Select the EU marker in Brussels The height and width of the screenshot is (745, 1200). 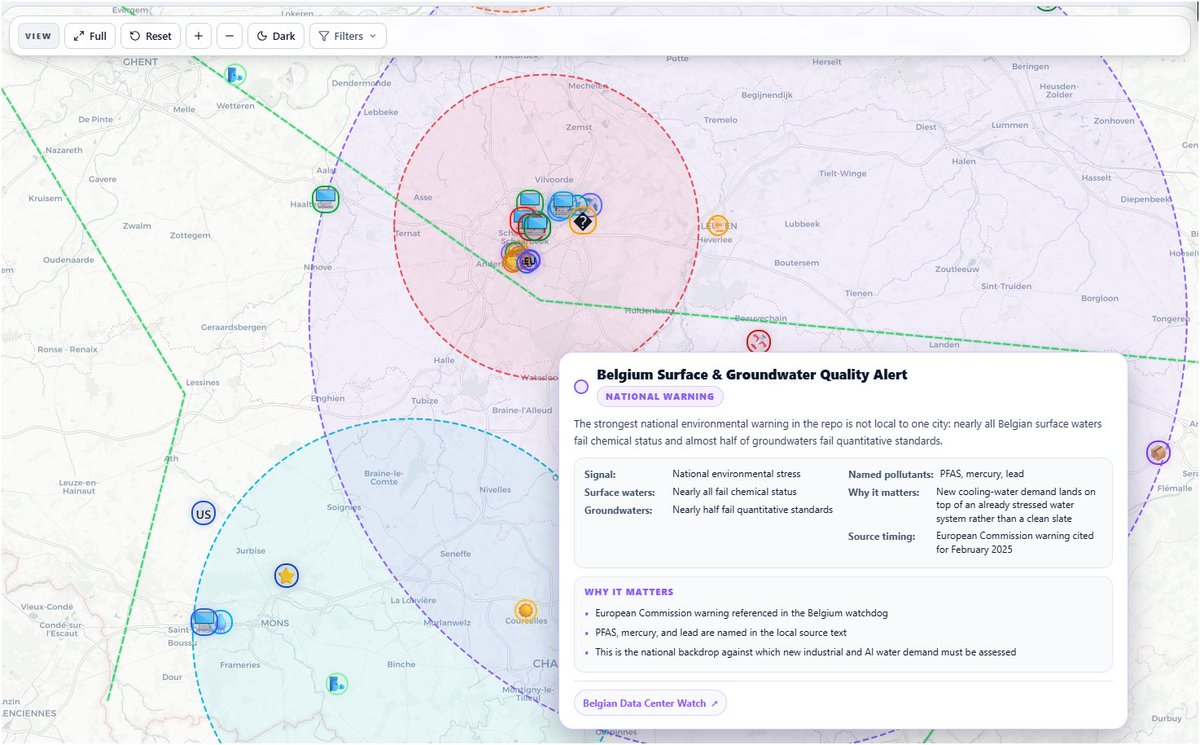[529, 260]
